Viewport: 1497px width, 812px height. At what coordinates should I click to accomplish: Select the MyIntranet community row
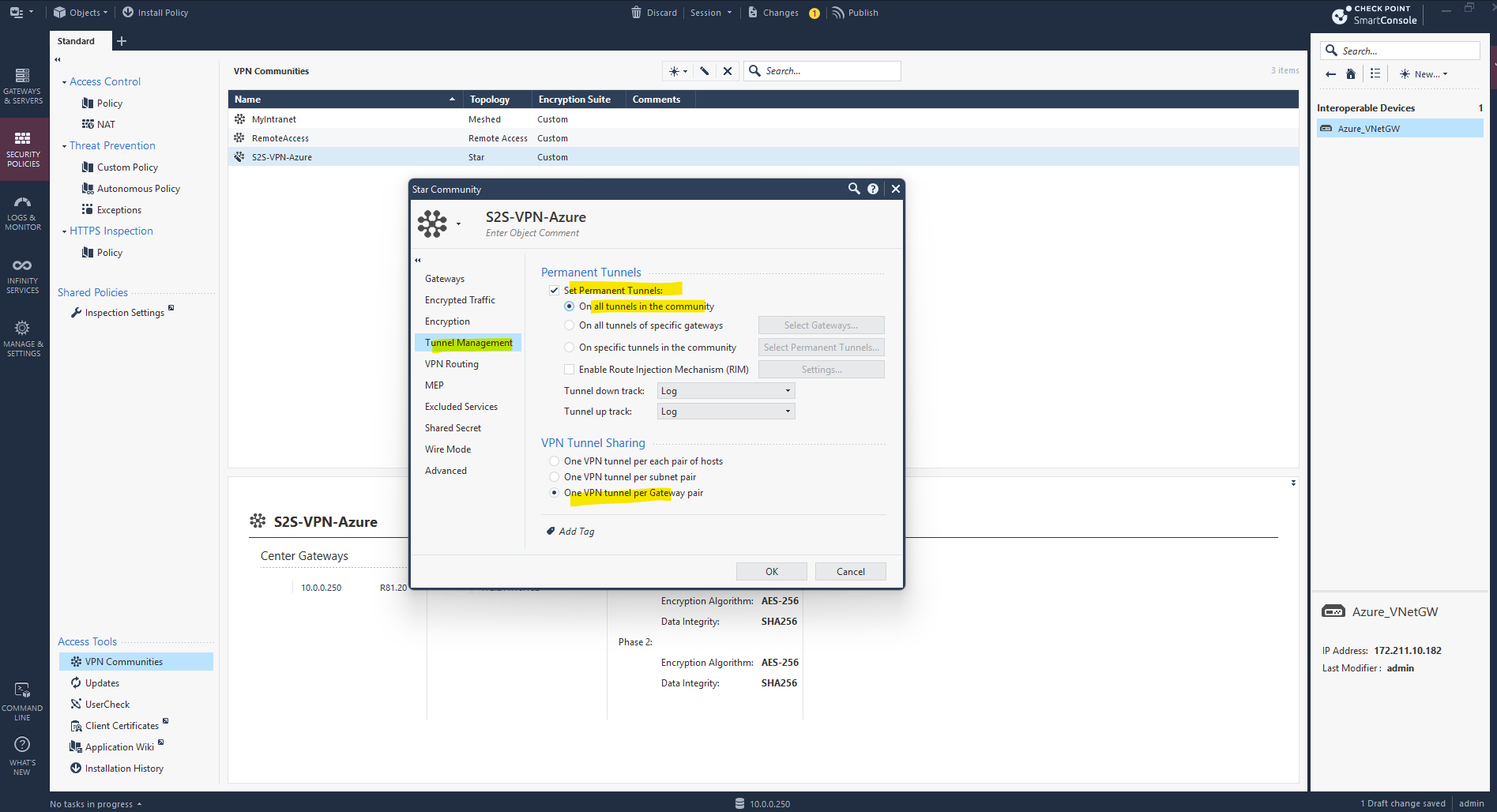763,119
